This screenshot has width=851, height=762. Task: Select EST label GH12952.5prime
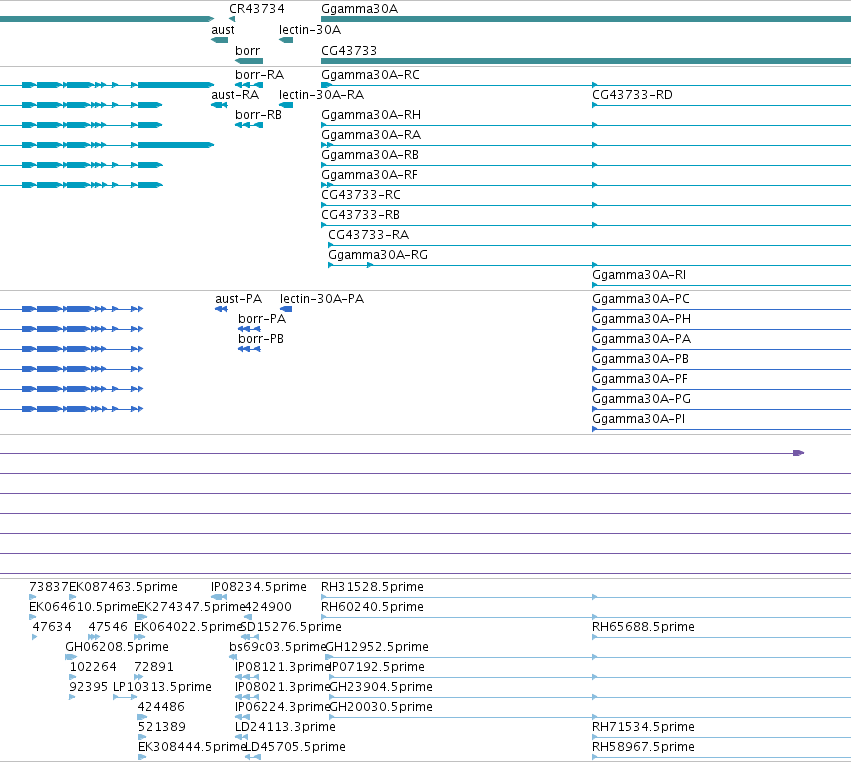coord(377,647)
